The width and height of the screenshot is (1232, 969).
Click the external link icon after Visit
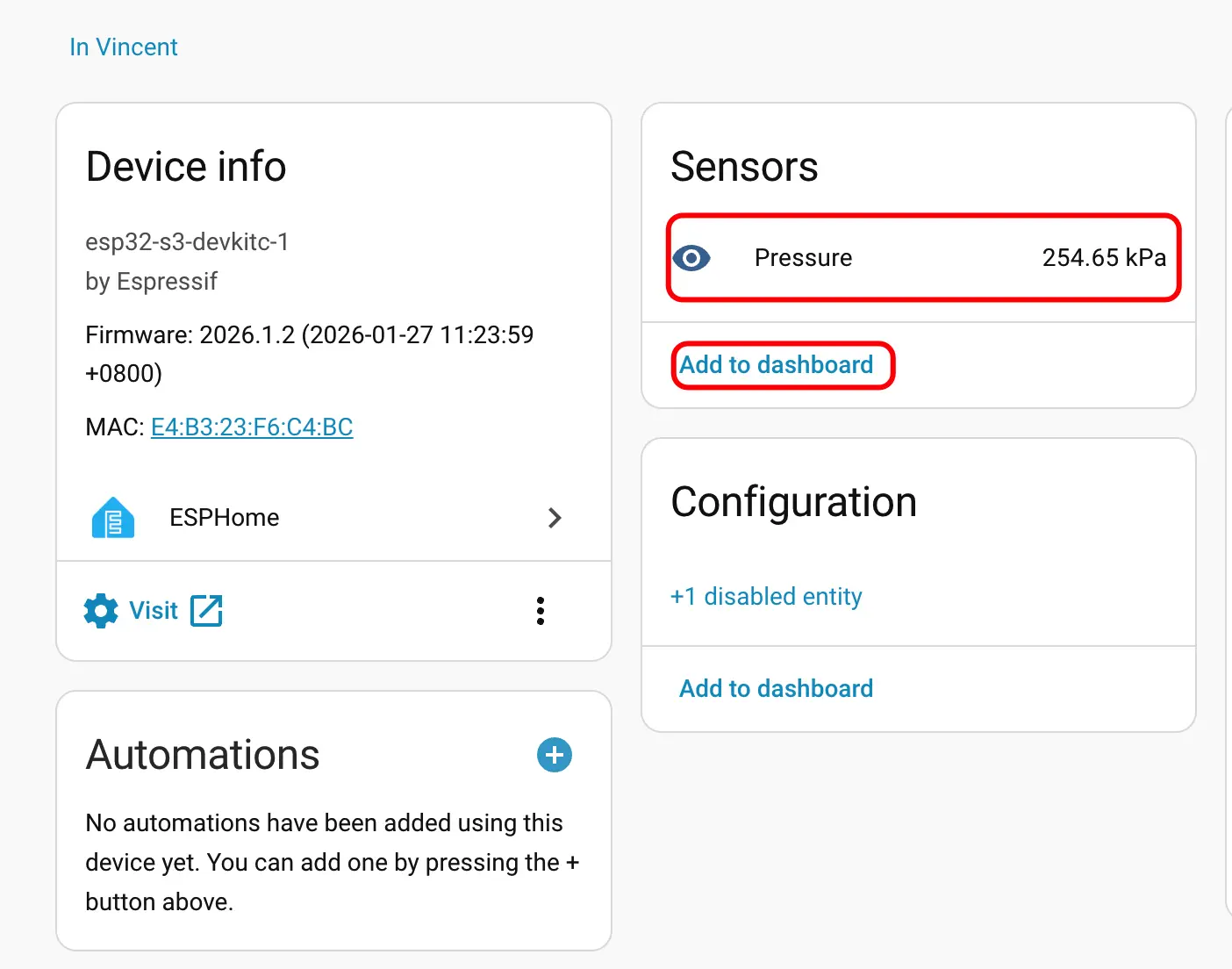[207, 611]
